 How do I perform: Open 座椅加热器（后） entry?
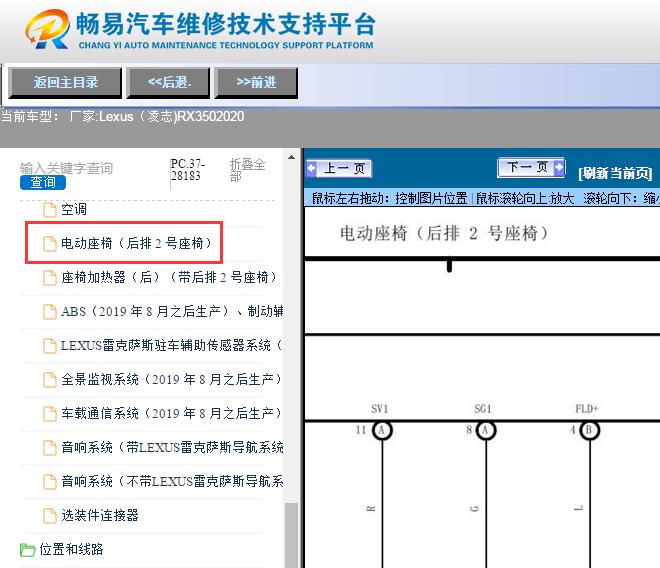[169, 277]
